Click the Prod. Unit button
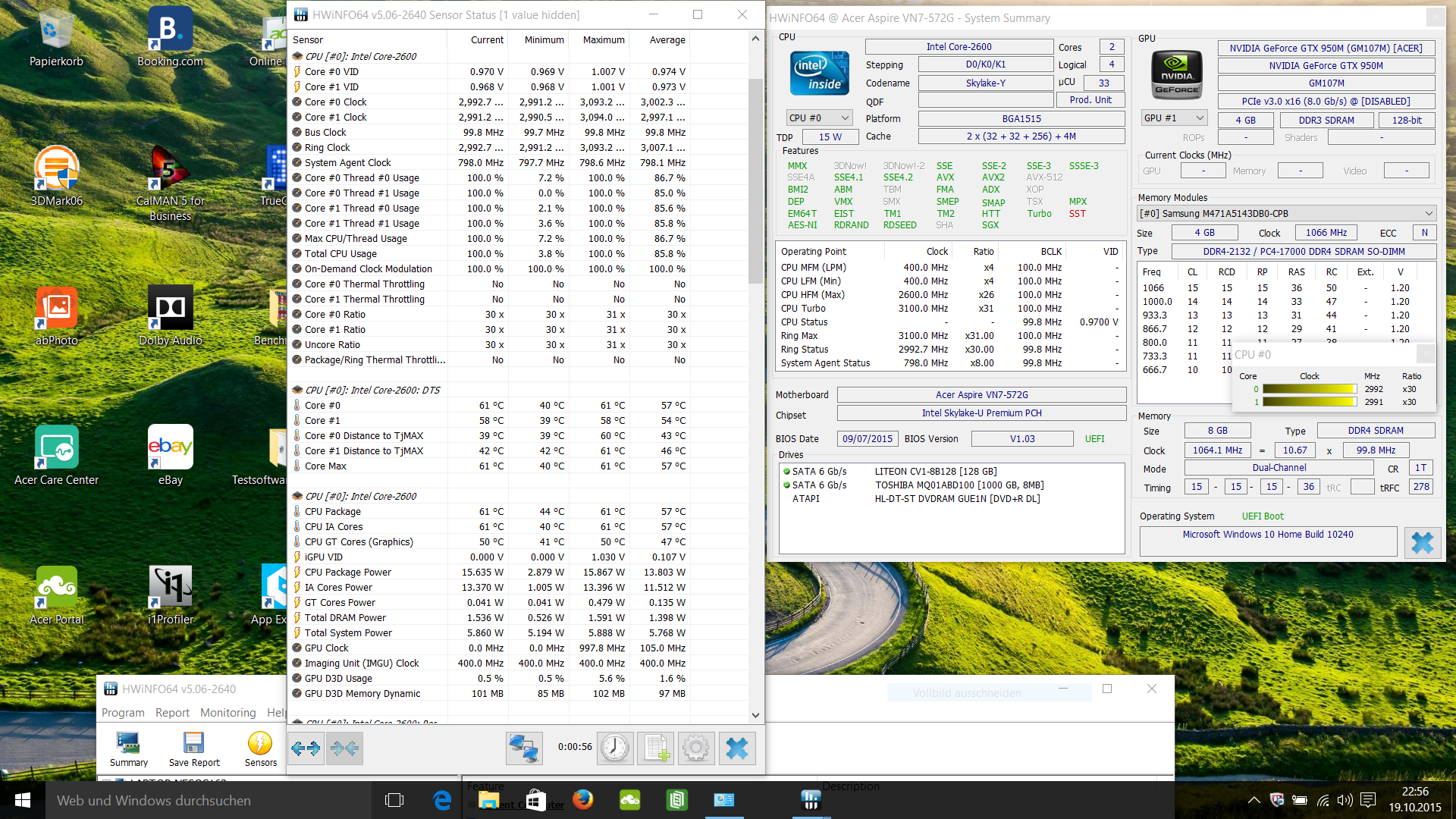 (1090, 100)
